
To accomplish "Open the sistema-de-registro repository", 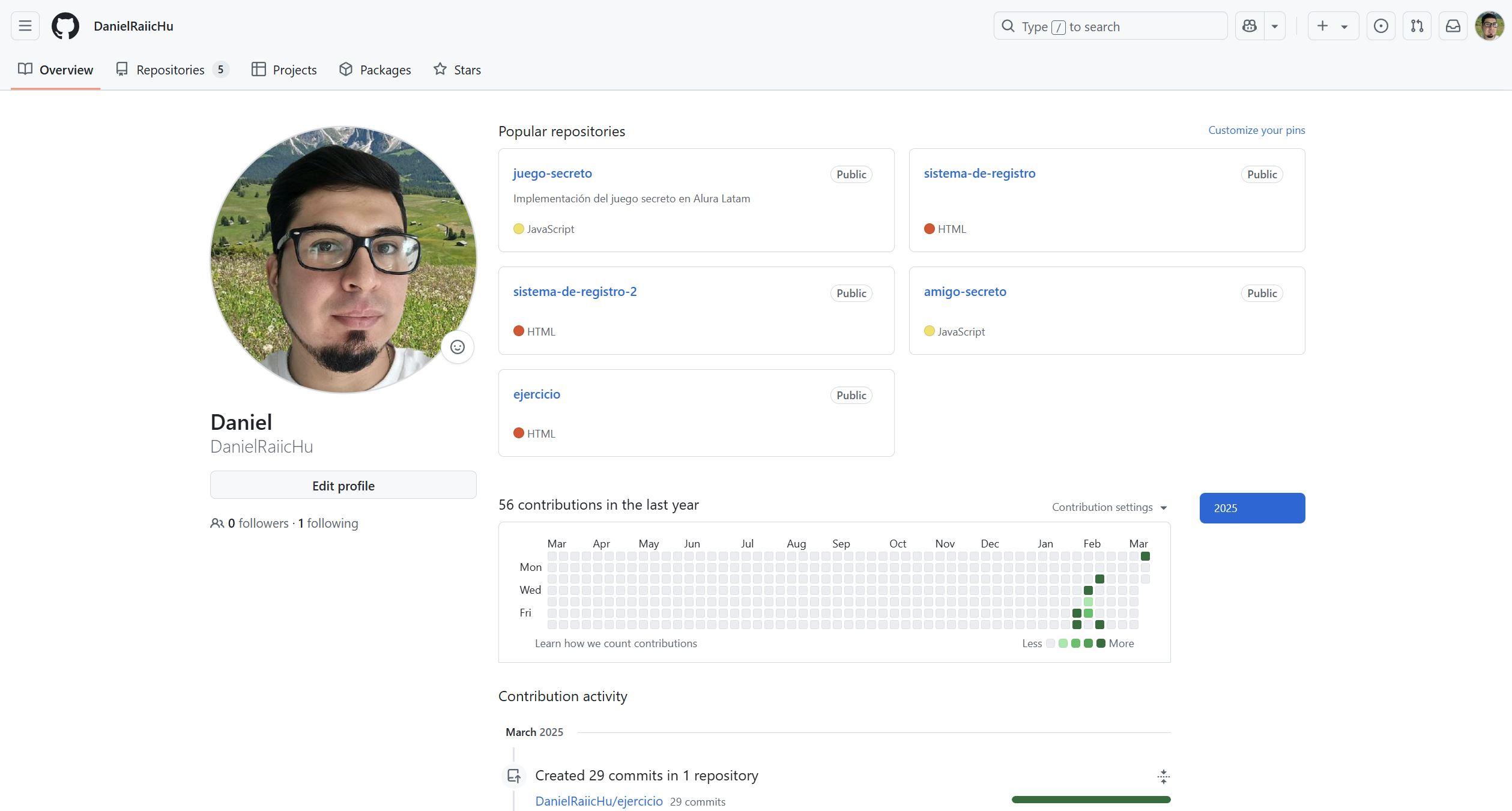I will click(979, 173).
